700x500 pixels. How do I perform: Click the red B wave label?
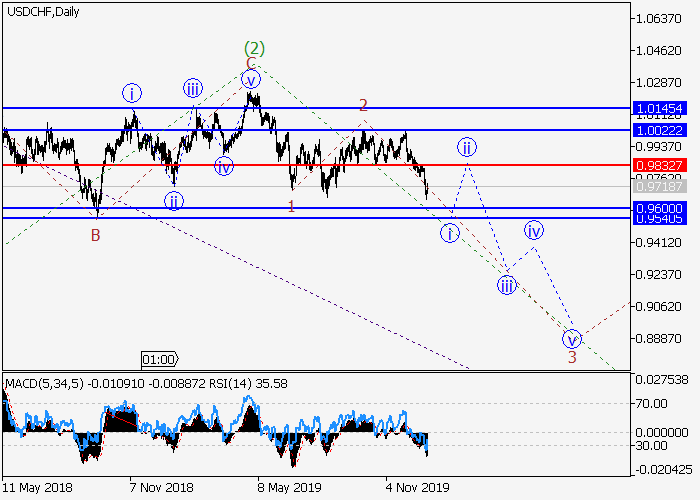95,235
